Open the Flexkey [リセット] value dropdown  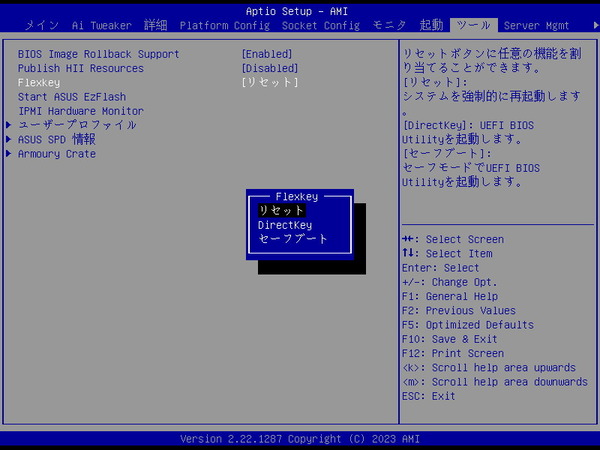point(270,82)
